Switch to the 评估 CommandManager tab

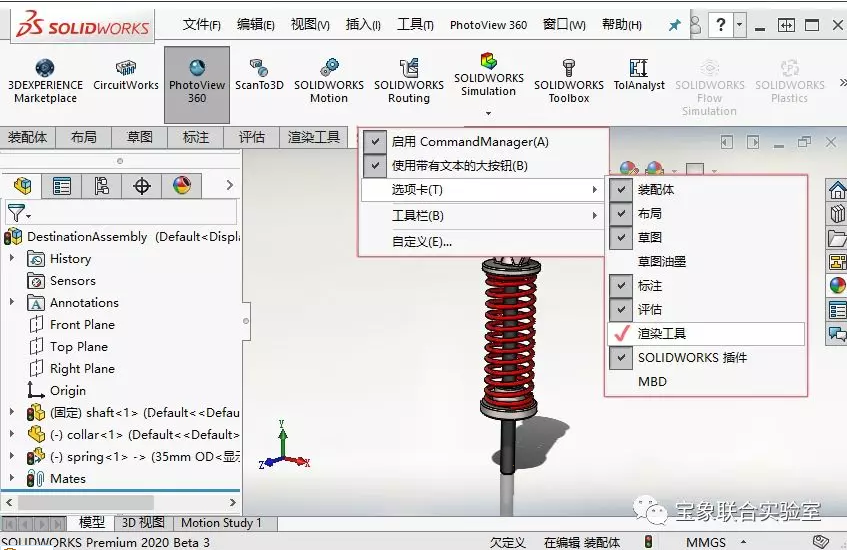[252, 137]
